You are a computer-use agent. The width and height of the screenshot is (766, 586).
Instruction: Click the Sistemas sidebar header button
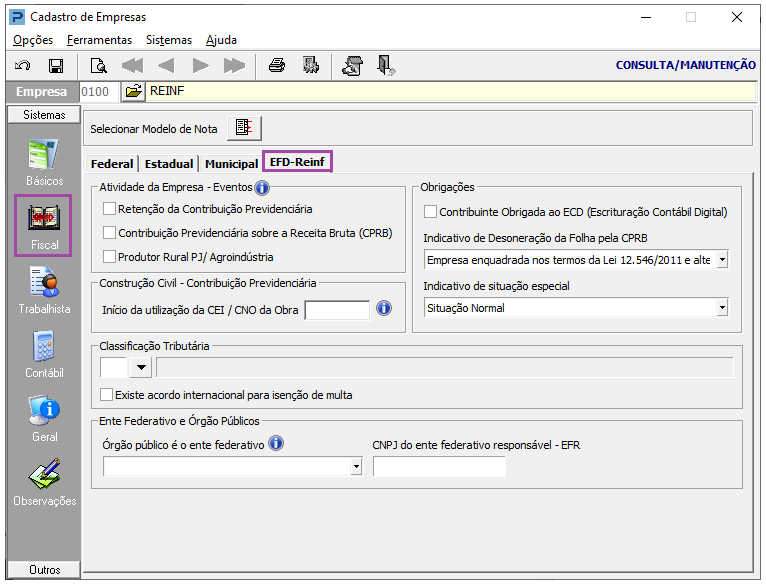click(44, 115)
